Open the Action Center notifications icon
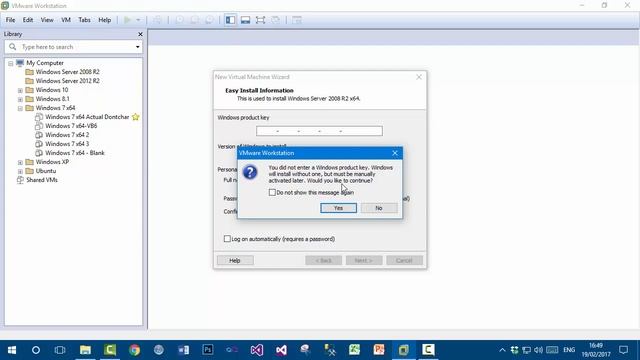 coord(623,350)
